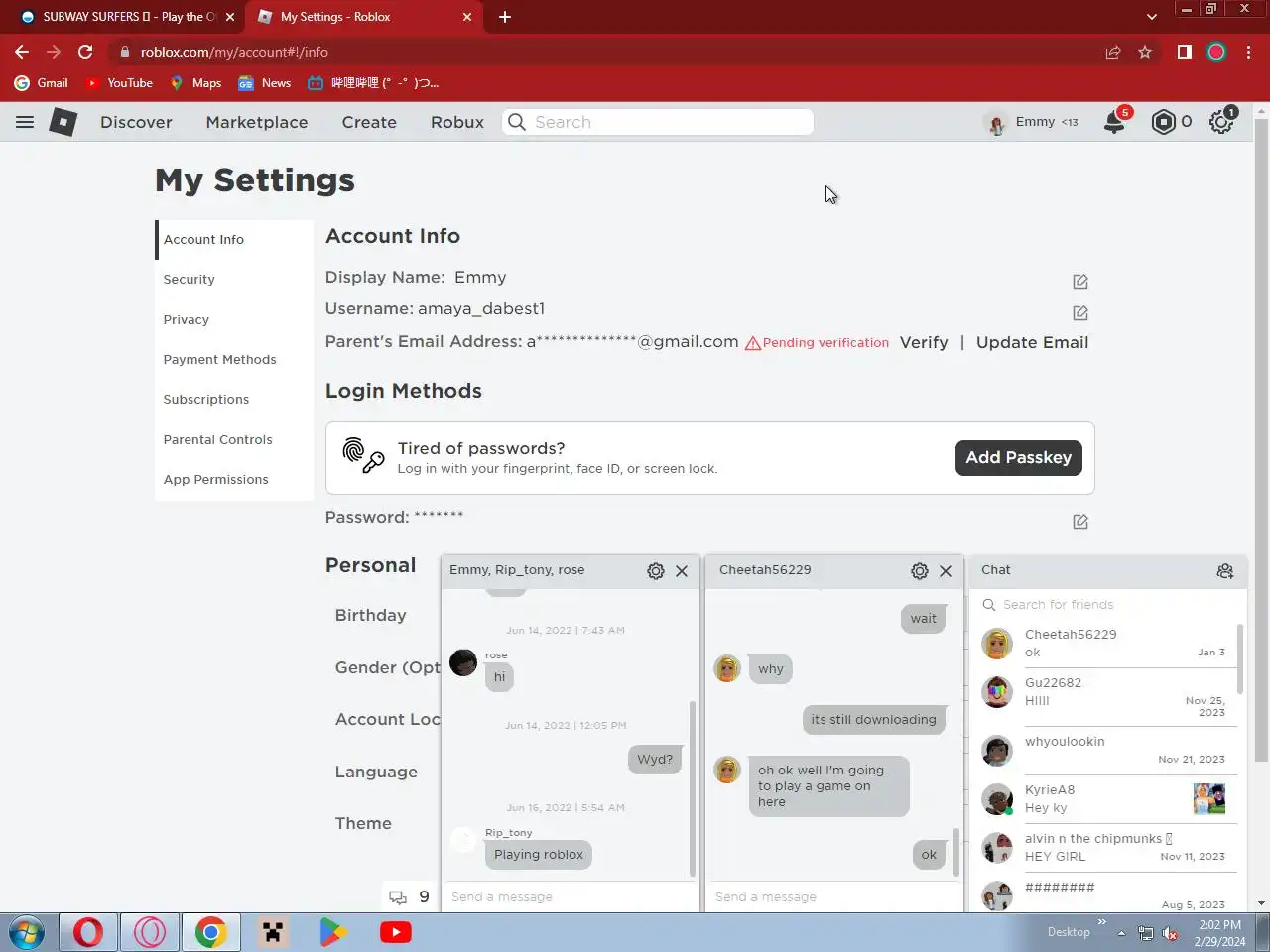Open the browser side panel icon

pos(1184,52)
